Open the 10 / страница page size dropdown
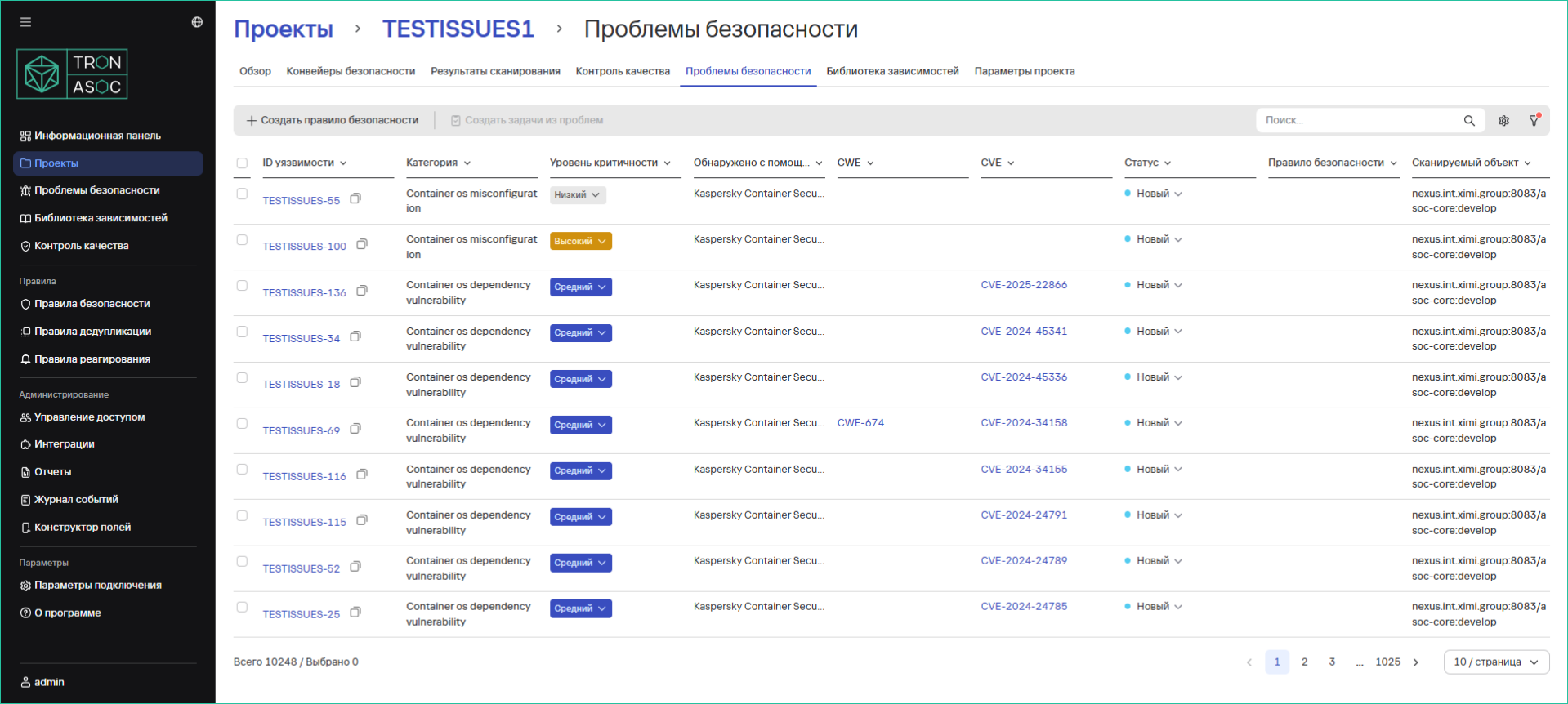 (x=1495, y=662)
